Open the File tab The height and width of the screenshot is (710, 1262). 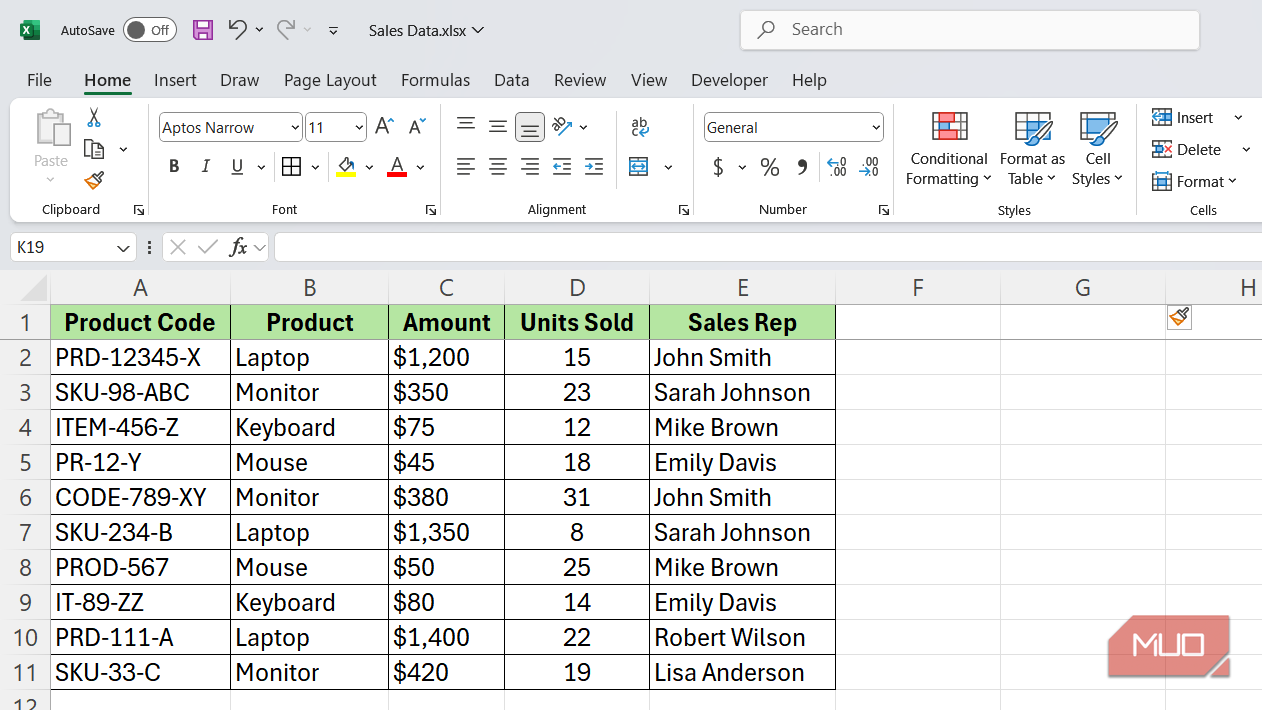tap(39, 80)
